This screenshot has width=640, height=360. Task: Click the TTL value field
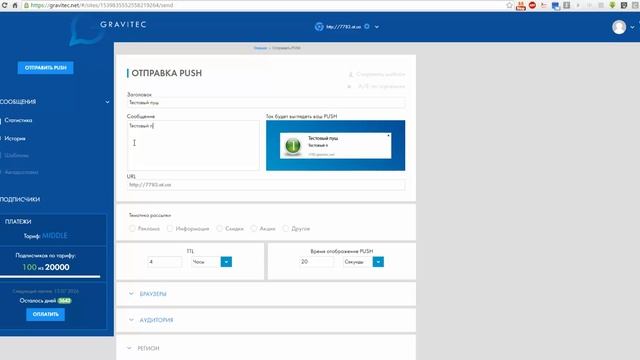(164, 262)
